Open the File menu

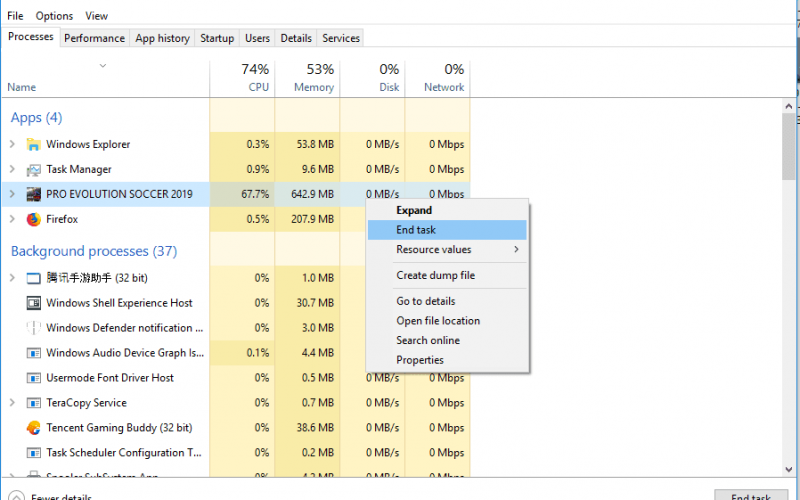(x=15, y=16)
